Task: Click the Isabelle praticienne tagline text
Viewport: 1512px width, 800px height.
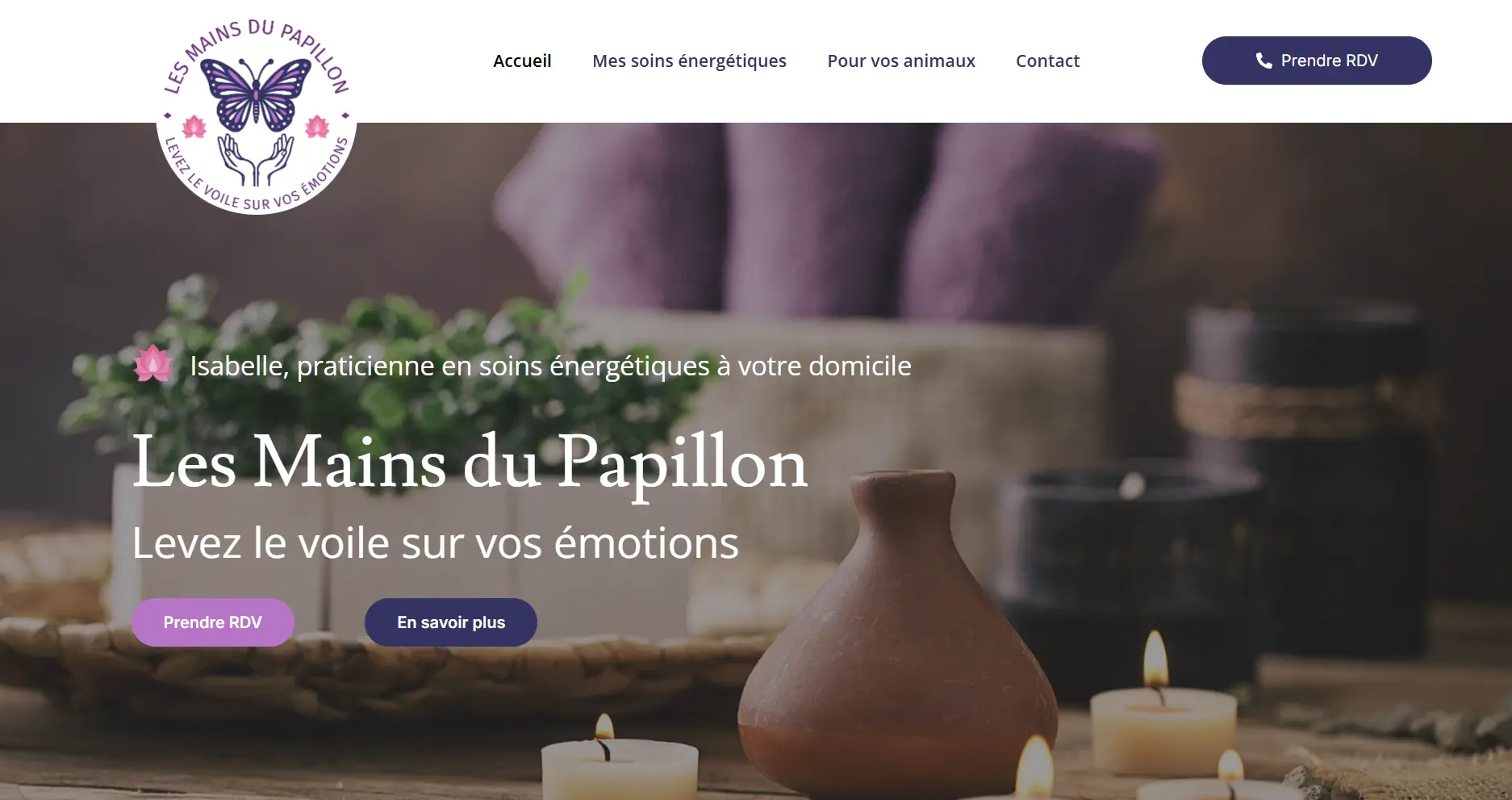Action: [x=551, y=366]
